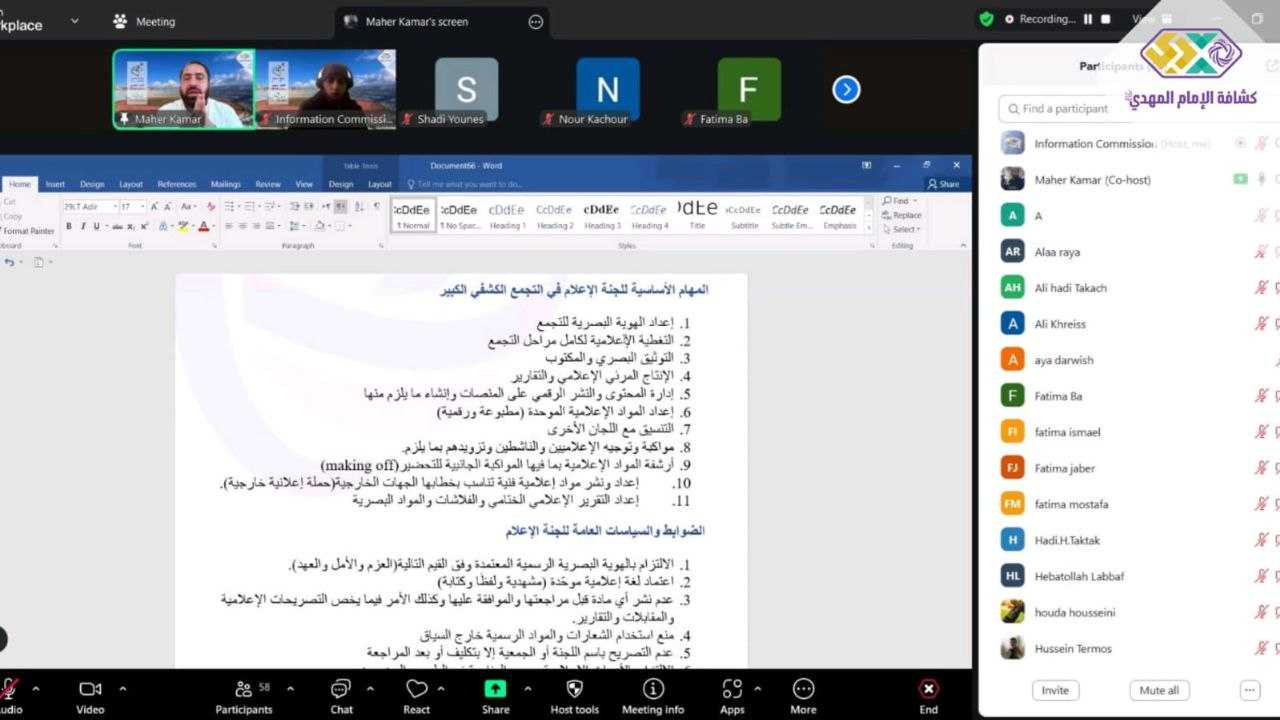Expand the Participants options arrow
This screenshot has height=720, width=1280.
click(290, 688)
